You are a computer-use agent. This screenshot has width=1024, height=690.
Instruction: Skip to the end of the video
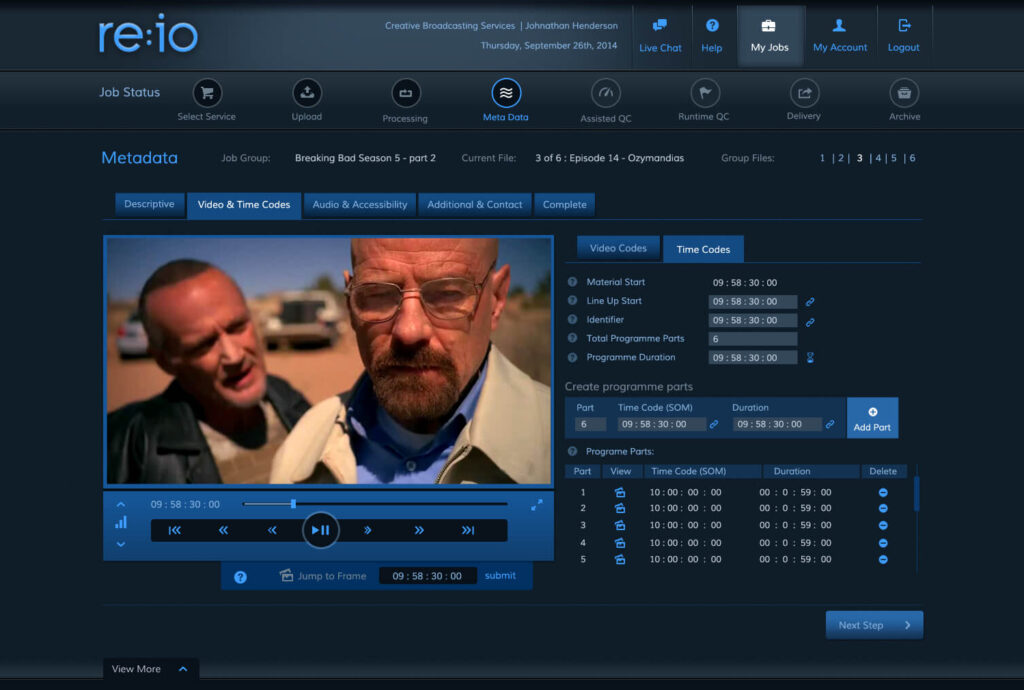pos(468,530)
